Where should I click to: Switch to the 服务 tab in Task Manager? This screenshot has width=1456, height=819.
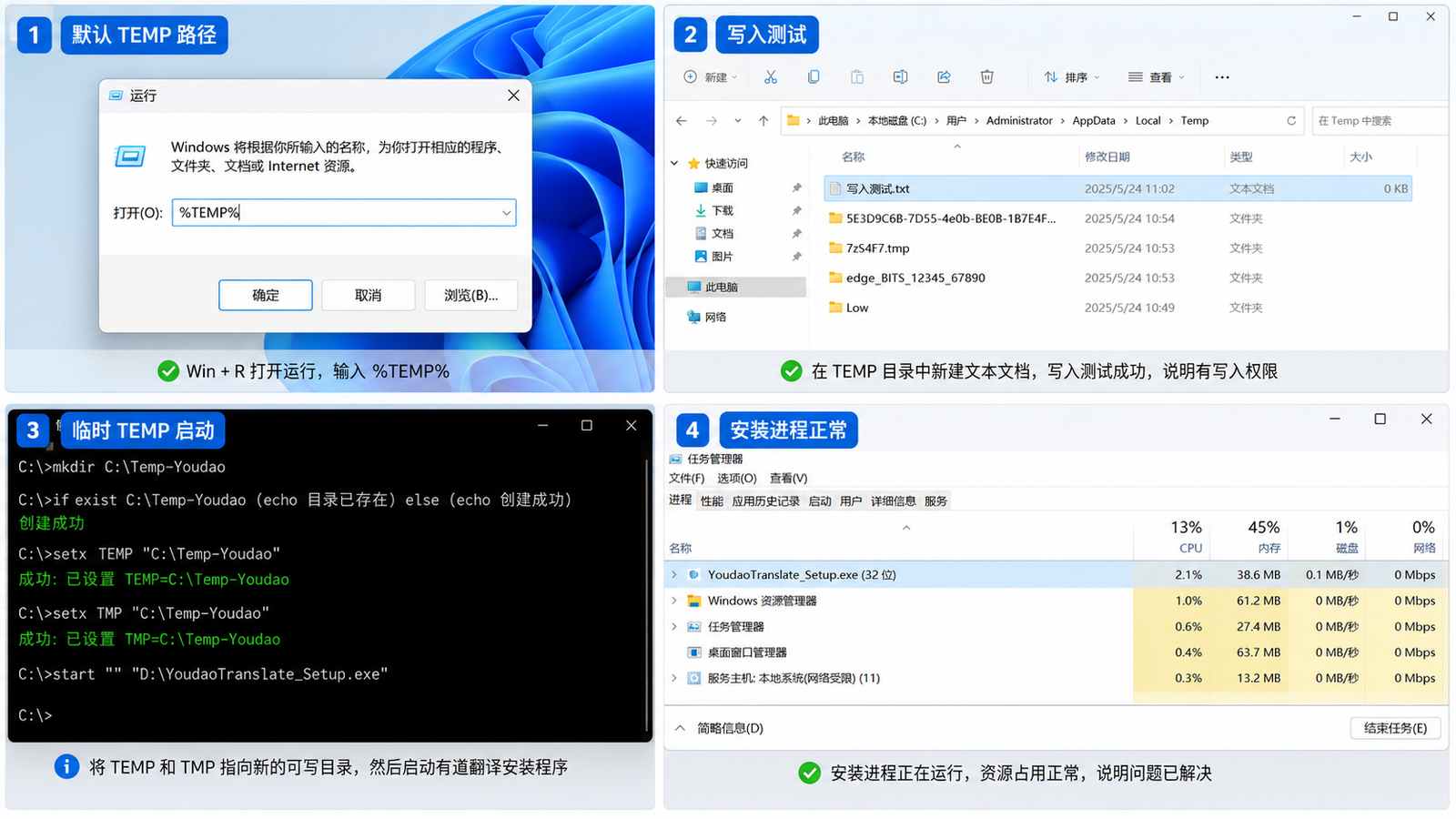click(935, 501)
